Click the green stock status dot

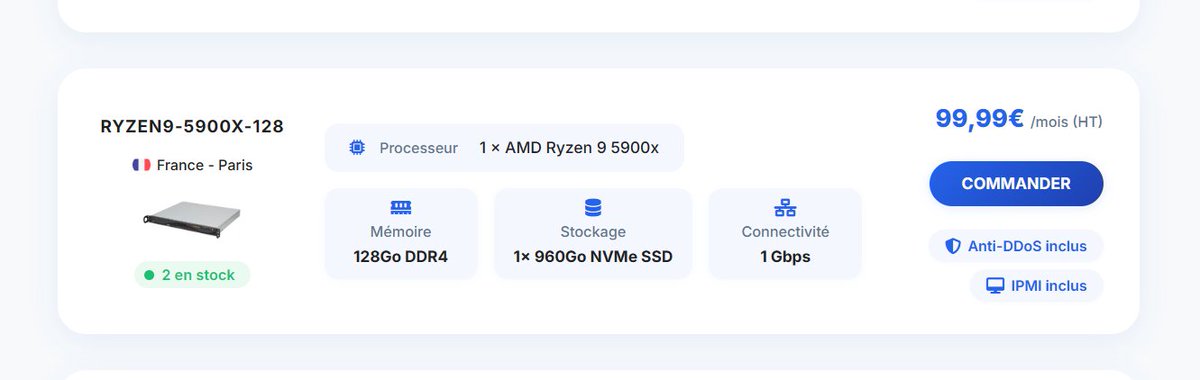point(149,274)
